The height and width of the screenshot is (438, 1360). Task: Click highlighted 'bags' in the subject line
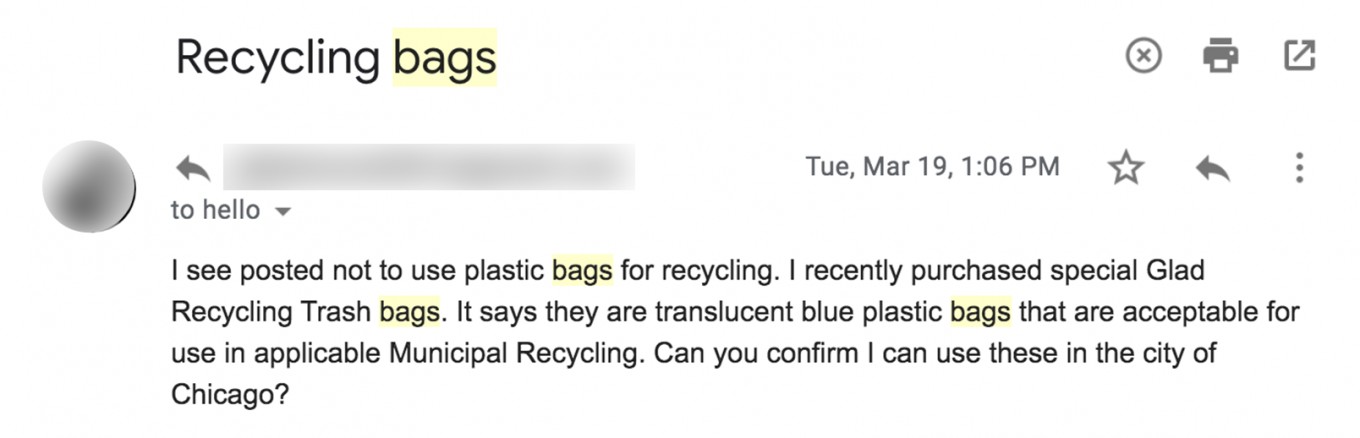click(445, 58)
